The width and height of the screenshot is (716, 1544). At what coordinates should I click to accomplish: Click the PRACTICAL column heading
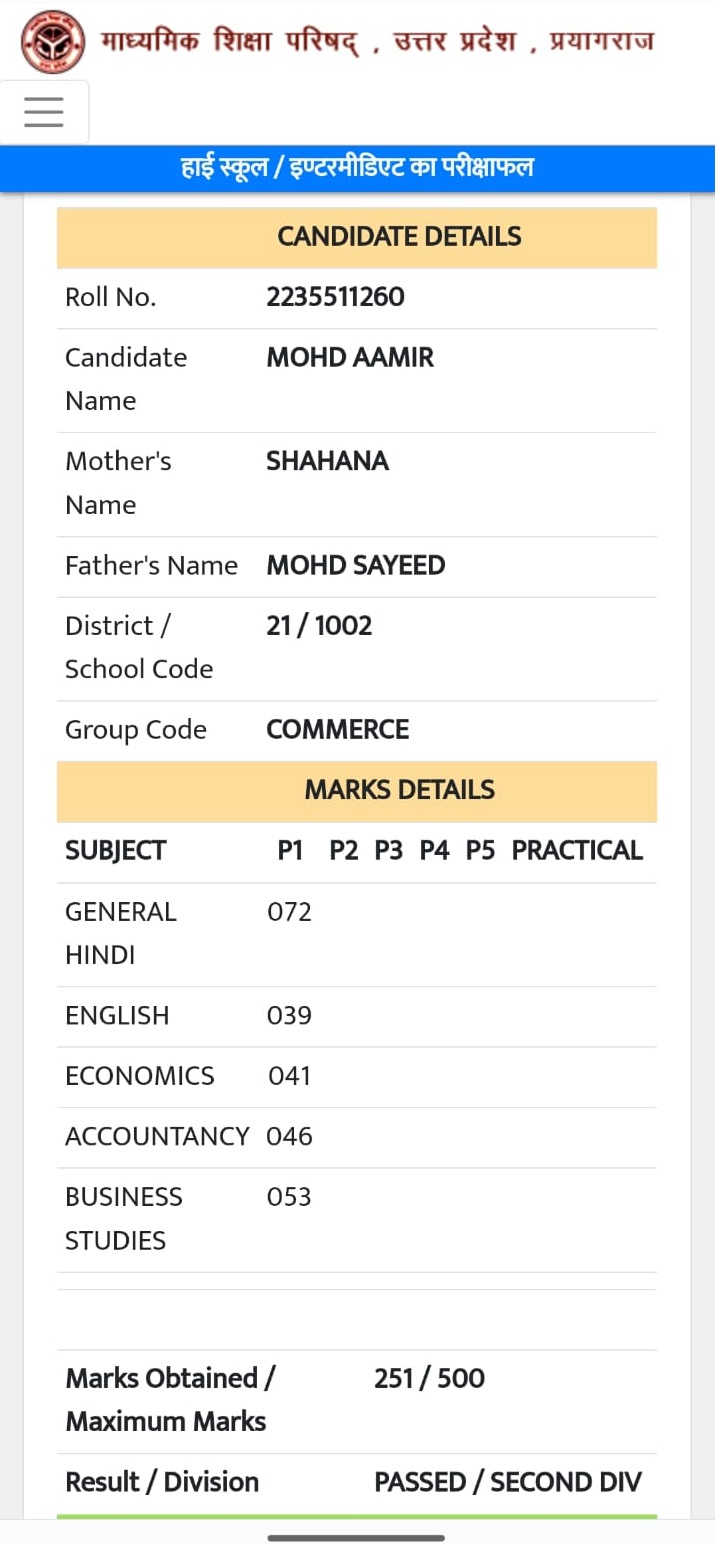point(577,851)
